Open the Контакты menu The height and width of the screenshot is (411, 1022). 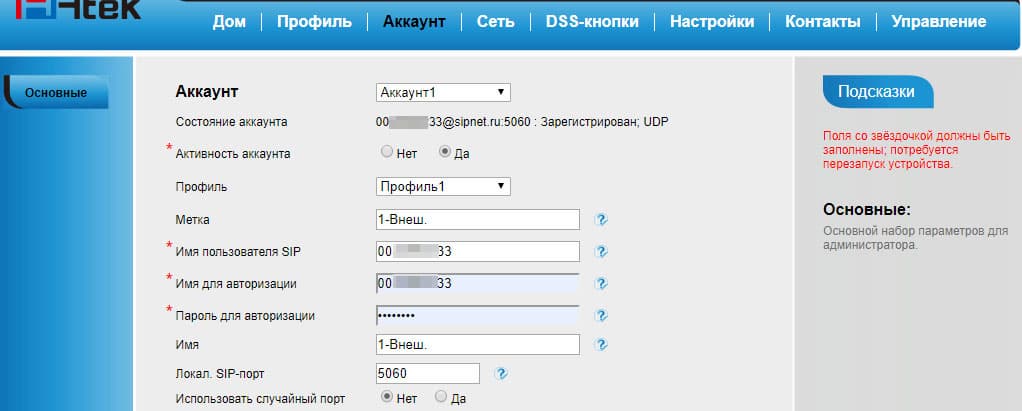pos(823,21)
